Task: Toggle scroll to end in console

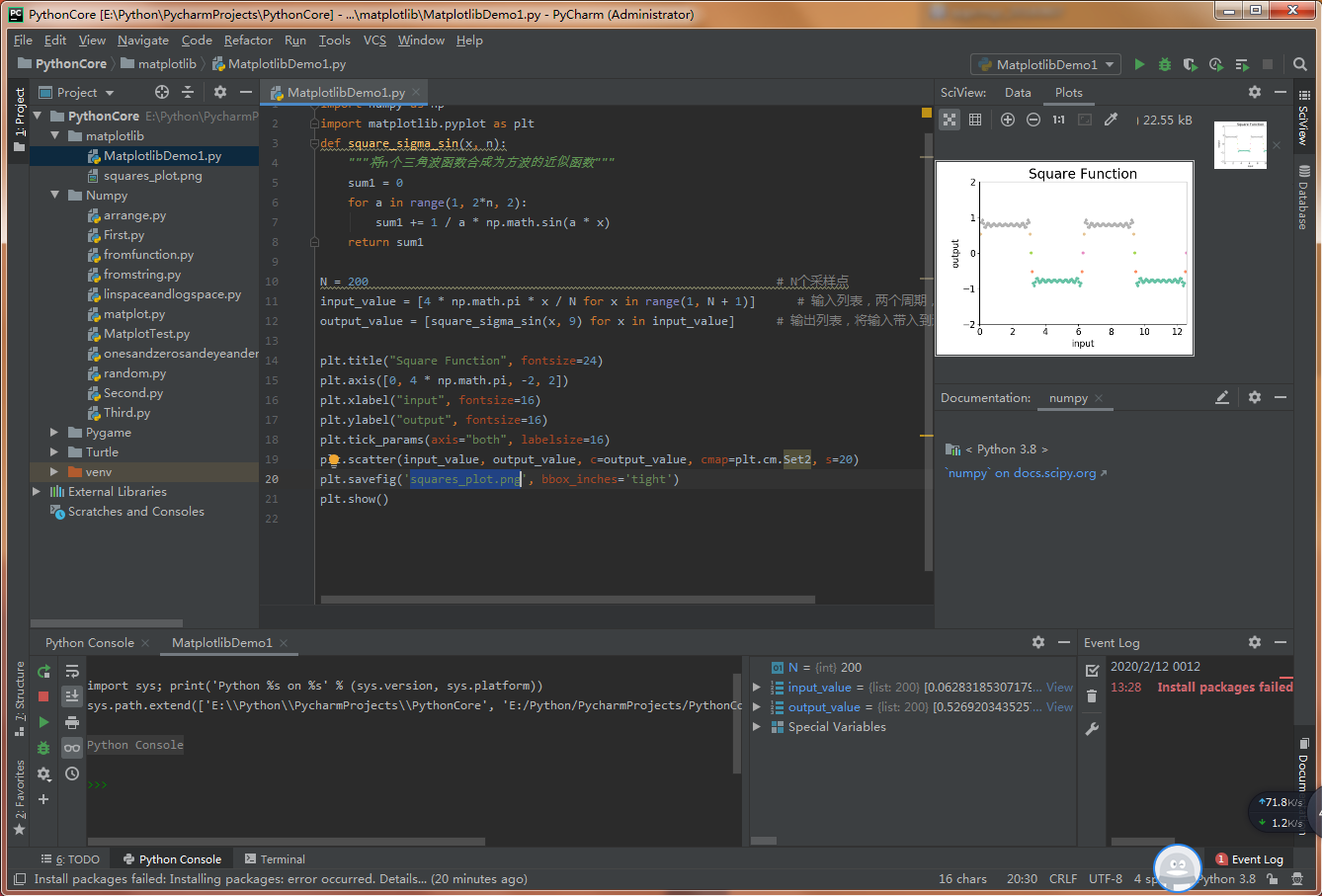Action: click(x=72, y=696)
